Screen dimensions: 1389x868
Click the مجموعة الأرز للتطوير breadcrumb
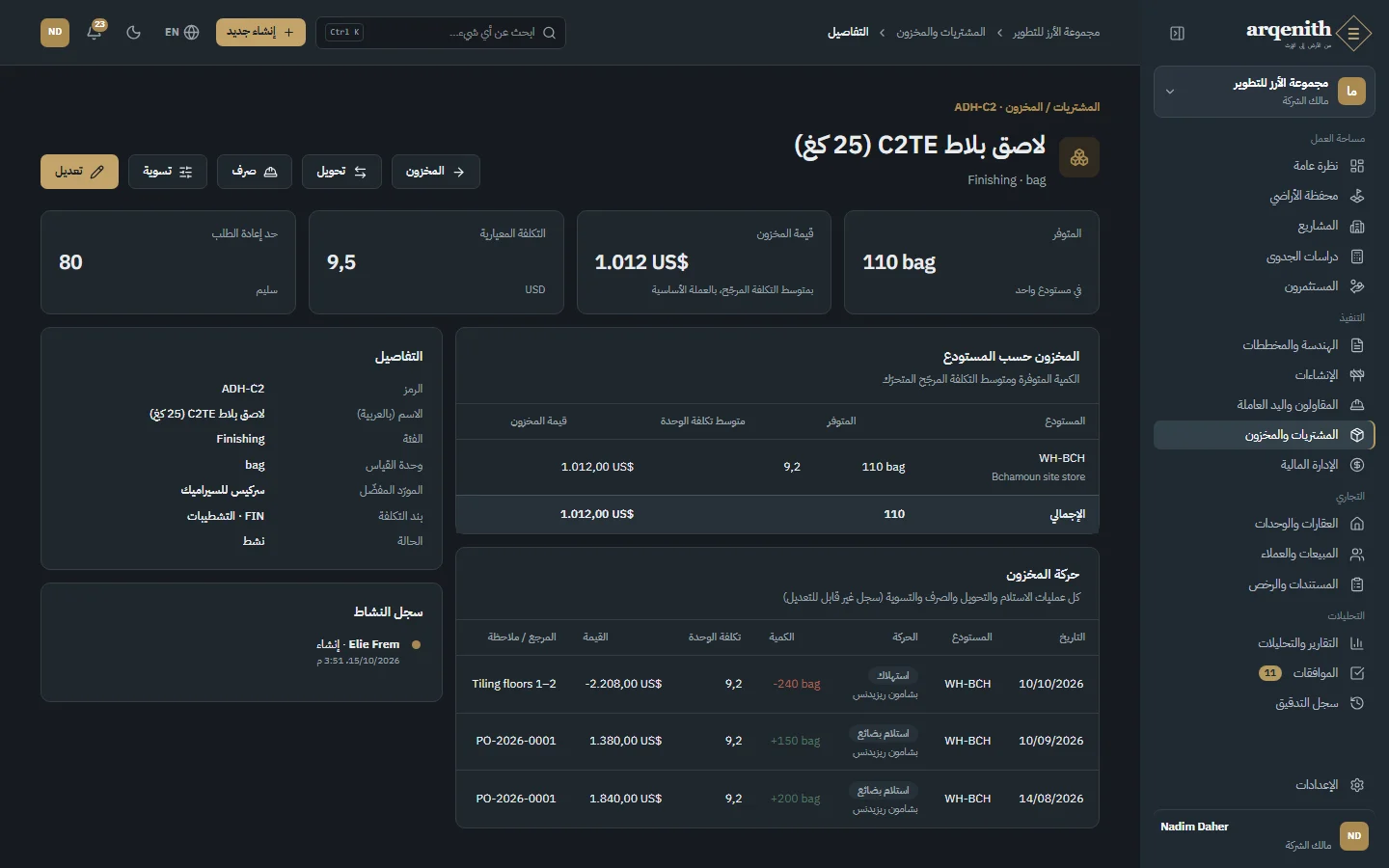1056,33
